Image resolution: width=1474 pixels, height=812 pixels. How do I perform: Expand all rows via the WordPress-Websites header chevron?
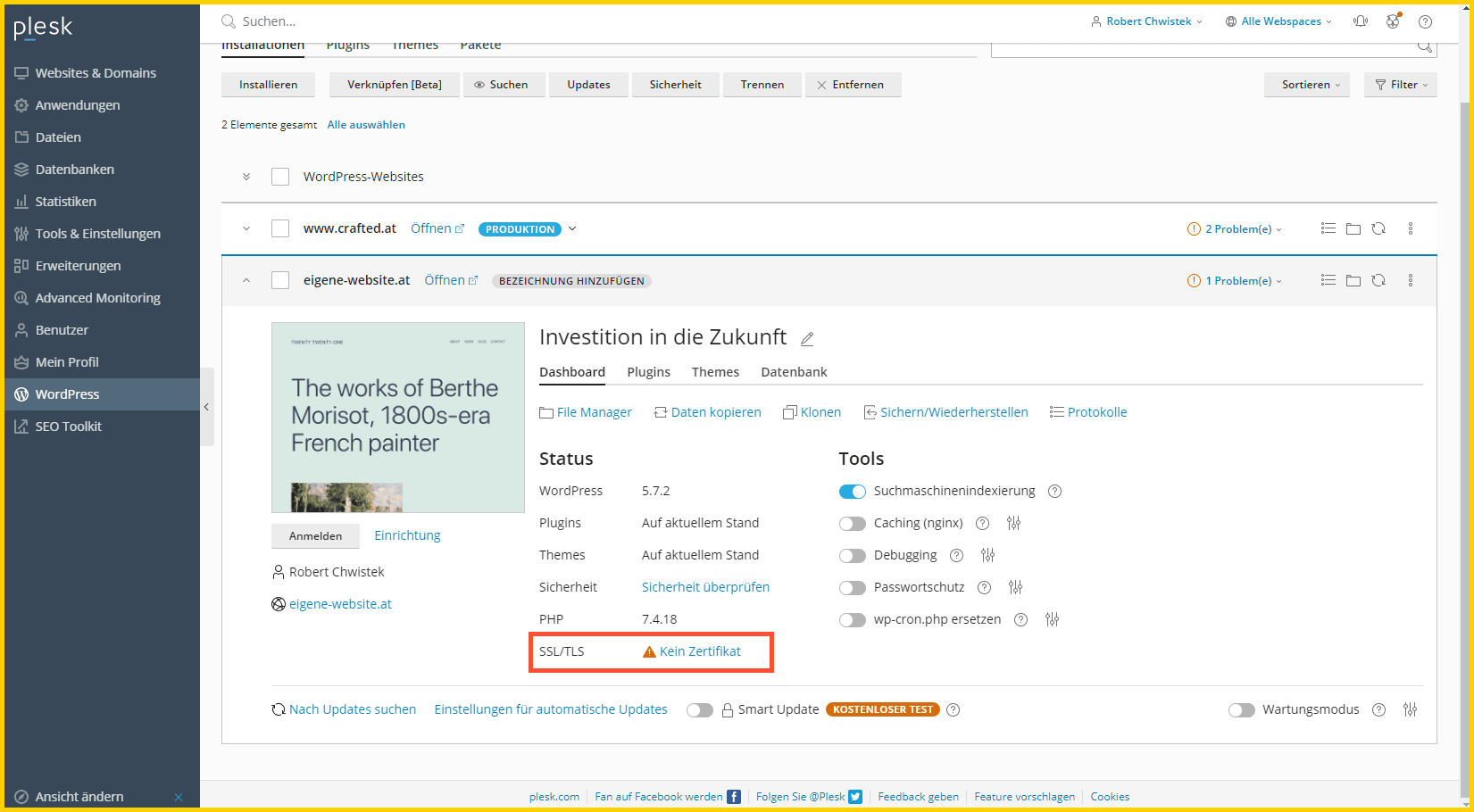pyautogui.click(x=246, y=177)
